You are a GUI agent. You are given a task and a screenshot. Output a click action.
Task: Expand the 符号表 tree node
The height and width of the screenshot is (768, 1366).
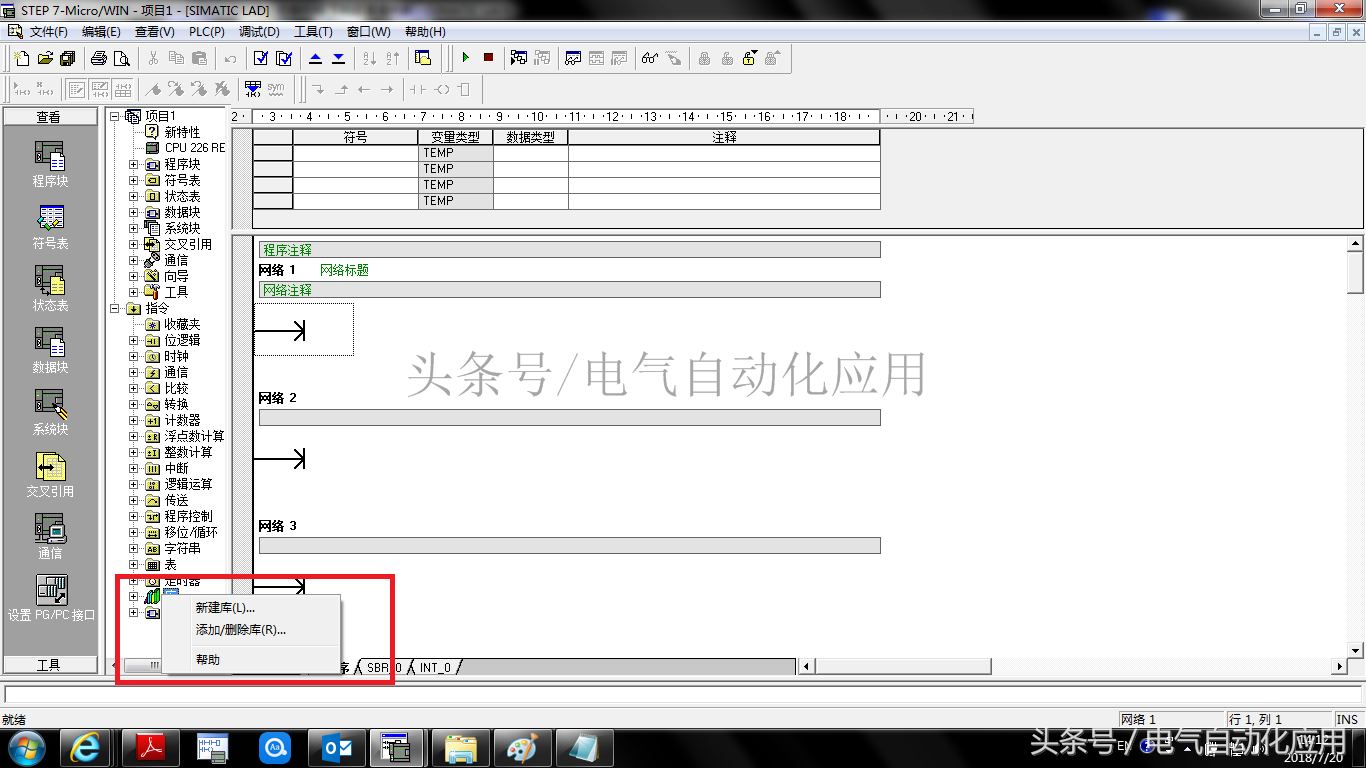pyautogui.click(x=134, y=180)
